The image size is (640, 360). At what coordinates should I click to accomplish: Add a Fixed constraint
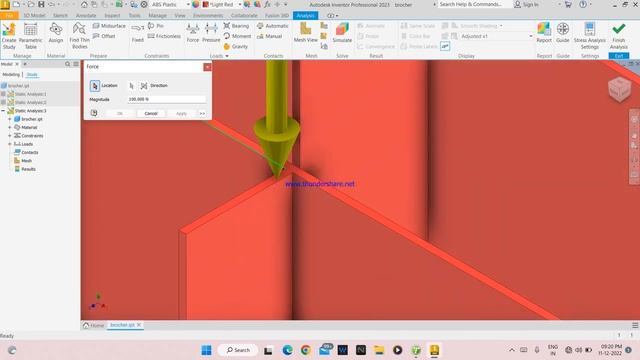point(138,33)
